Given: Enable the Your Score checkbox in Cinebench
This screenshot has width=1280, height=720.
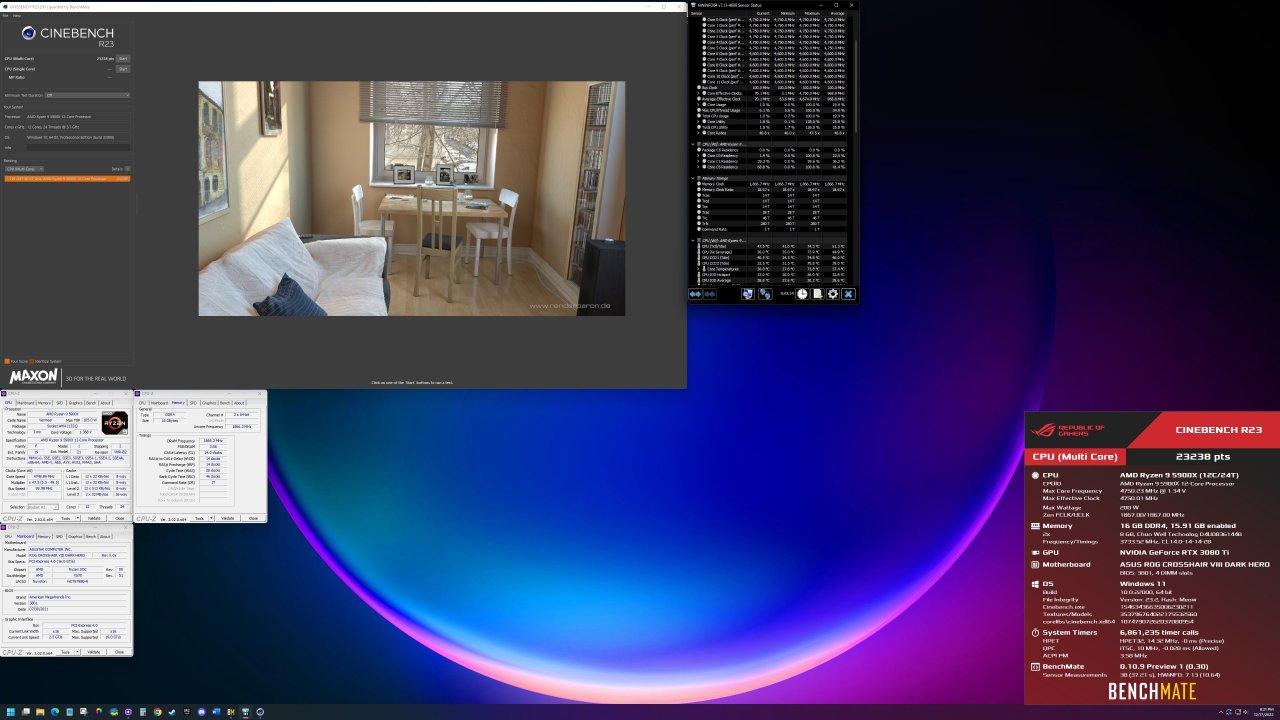Looking at the screenshot, I should [x=7, y=361].
